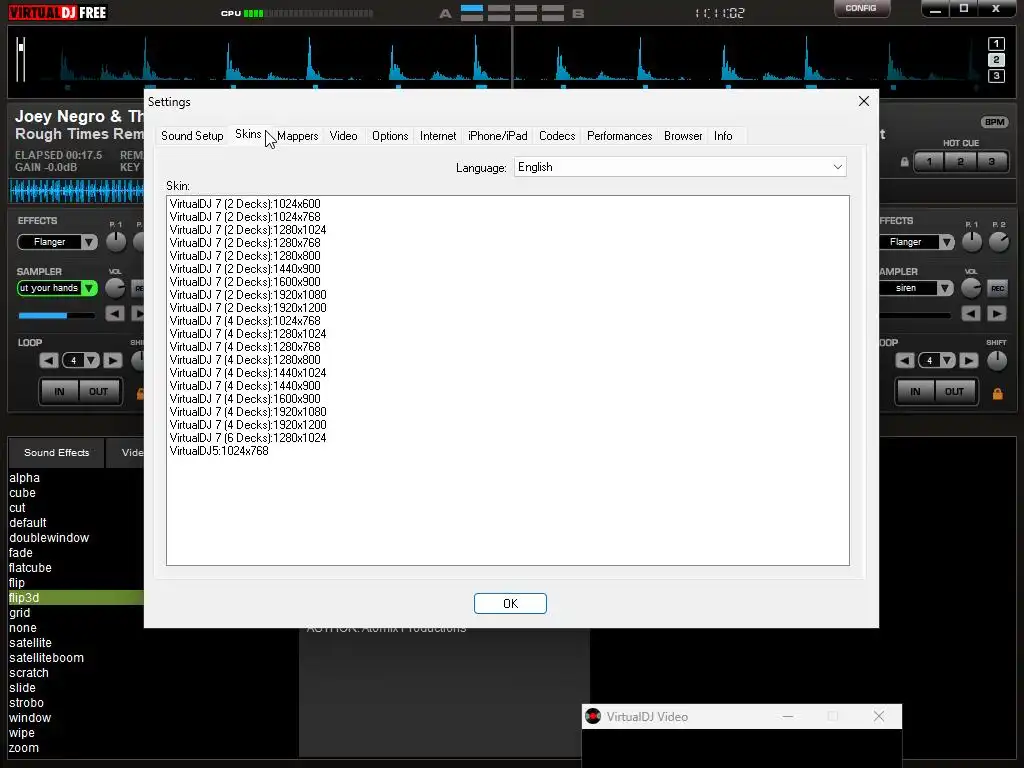Previous sample arrow on right sampler
Image resolution: width=1024 pixels, height=768 pixels.
coord(971,314)
